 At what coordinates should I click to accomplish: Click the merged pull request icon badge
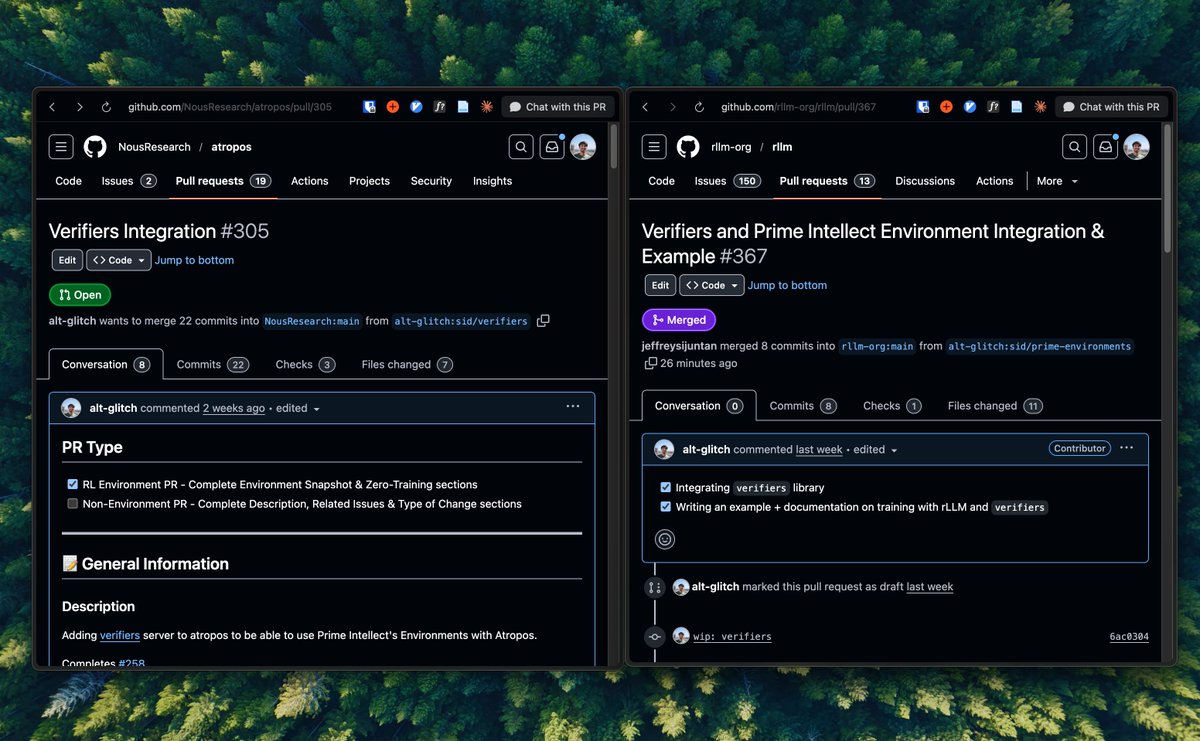coord(679,319)
